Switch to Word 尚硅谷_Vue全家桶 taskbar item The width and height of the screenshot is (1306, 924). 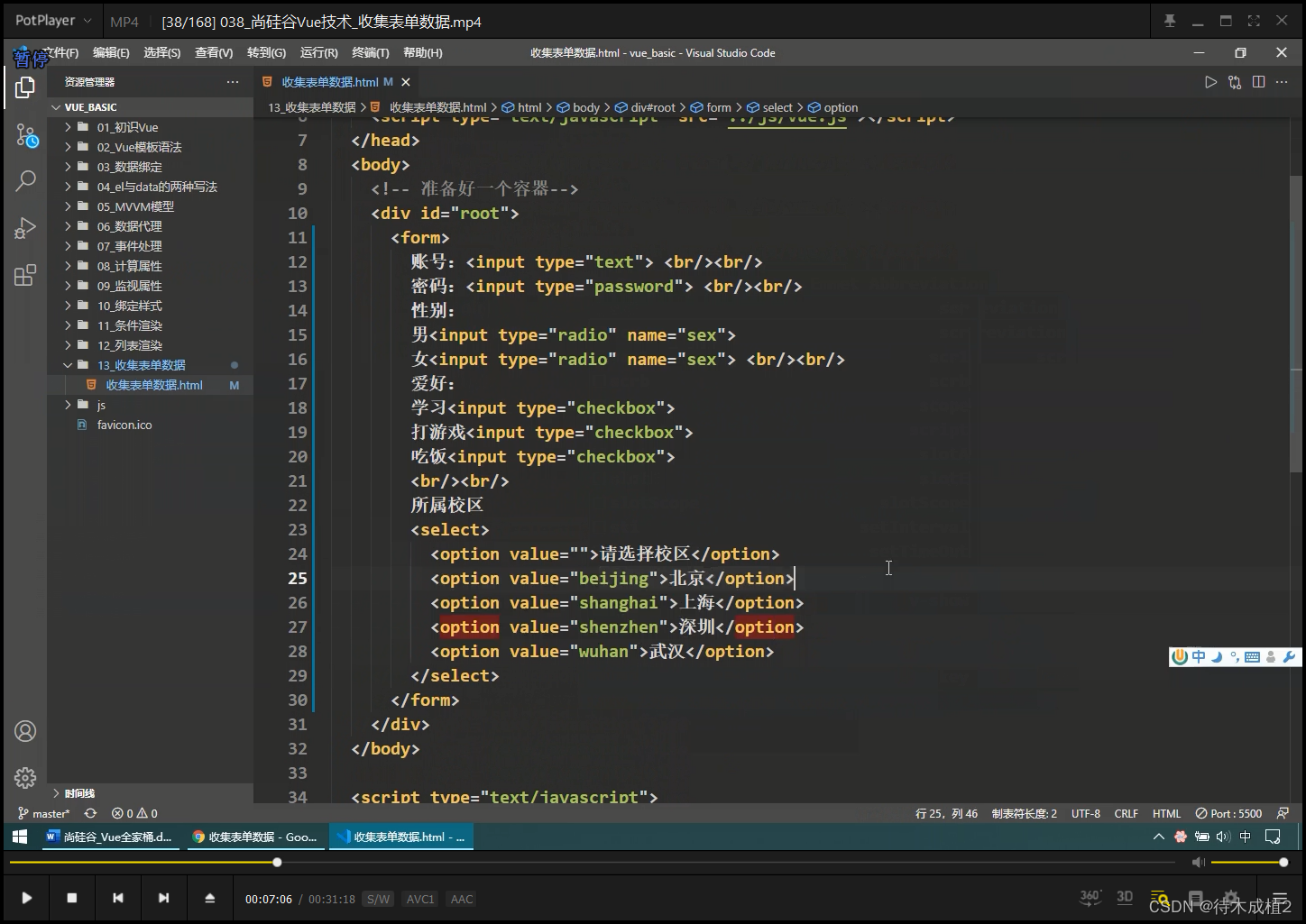109,837
